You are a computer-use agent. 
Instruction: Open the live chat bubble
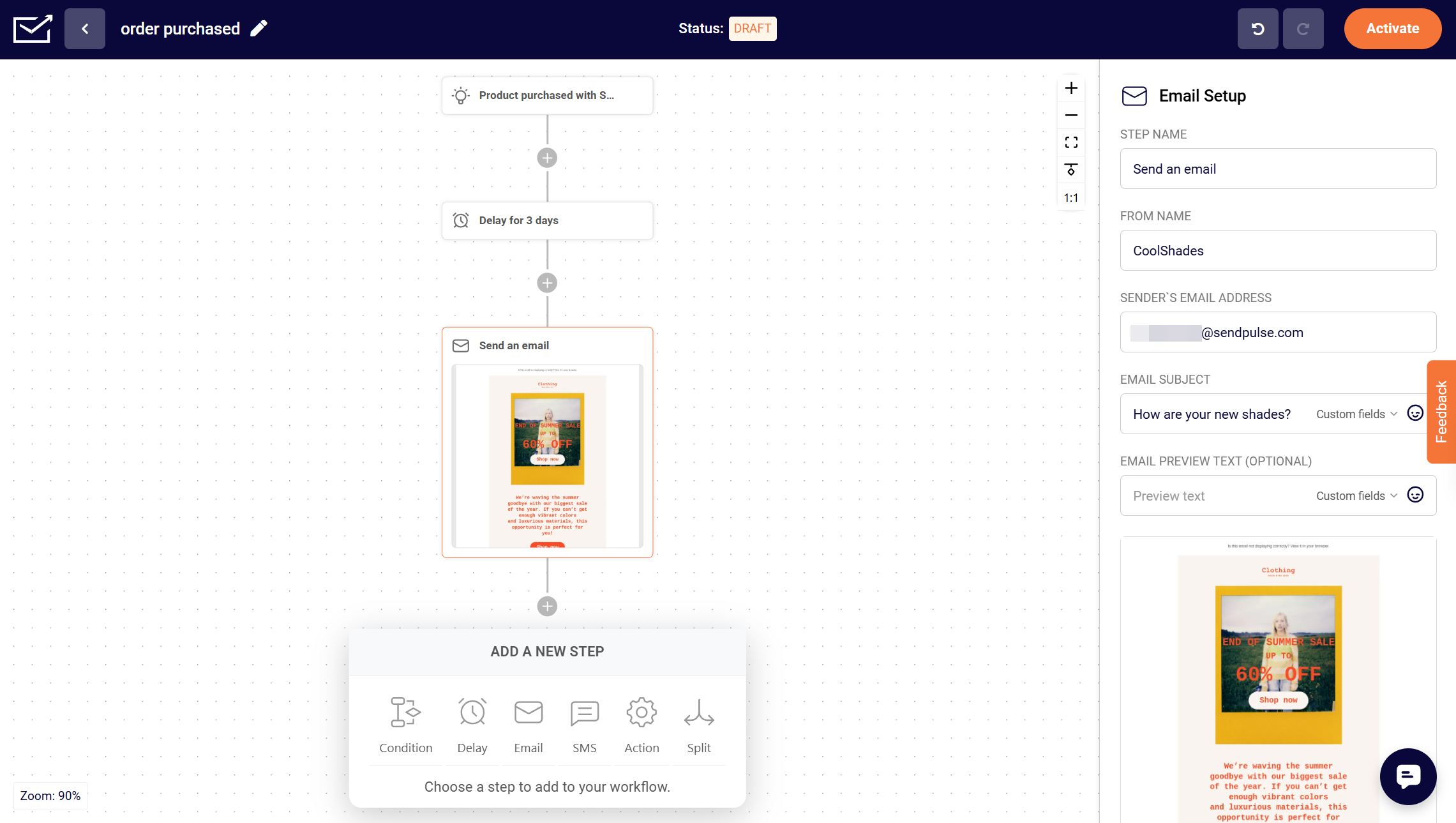click(x=1408, y=776)
